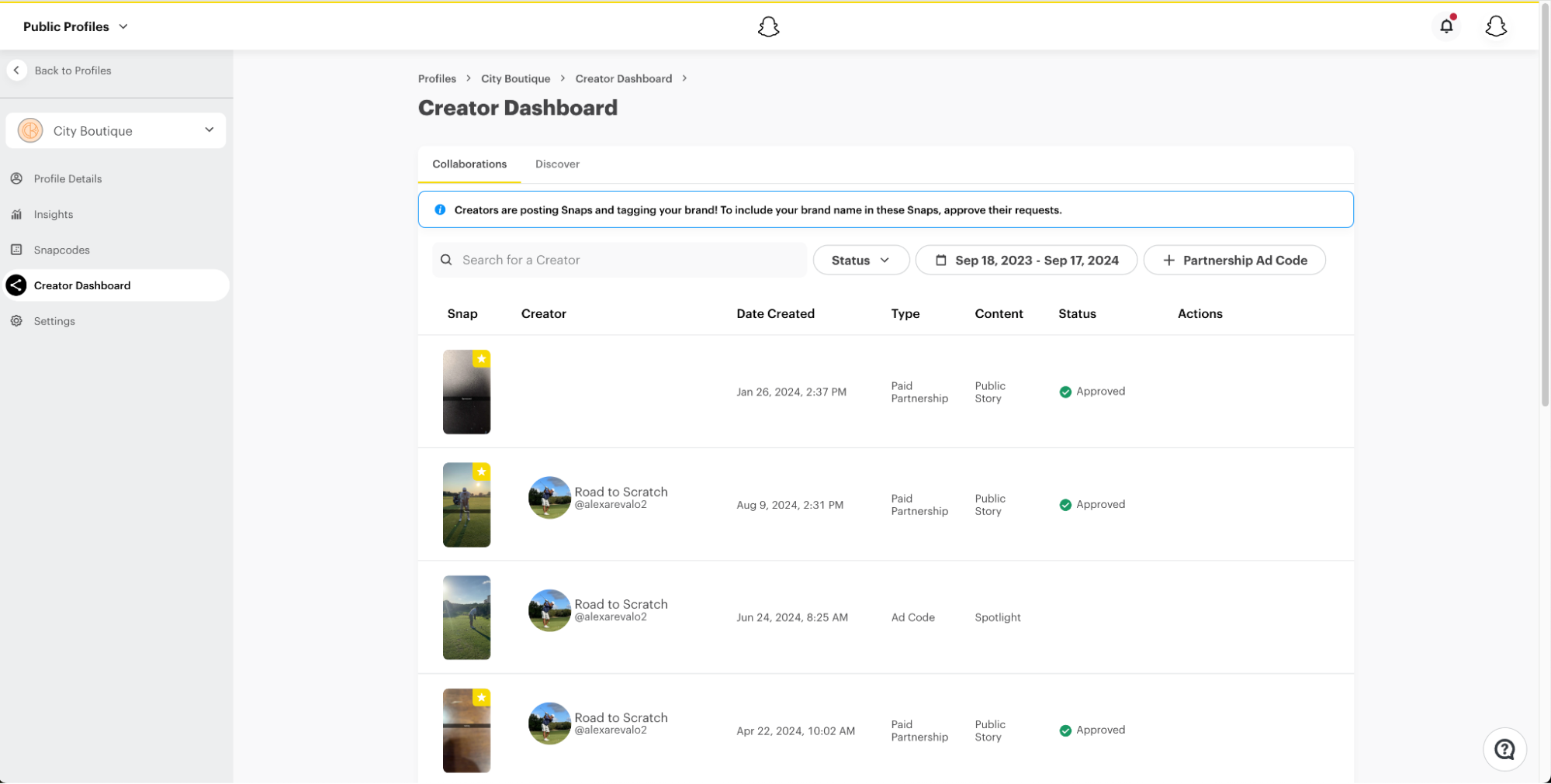Expand the Public Profiles dropdown
This screenshot has height=784, width=1551.
pos(75,26)
